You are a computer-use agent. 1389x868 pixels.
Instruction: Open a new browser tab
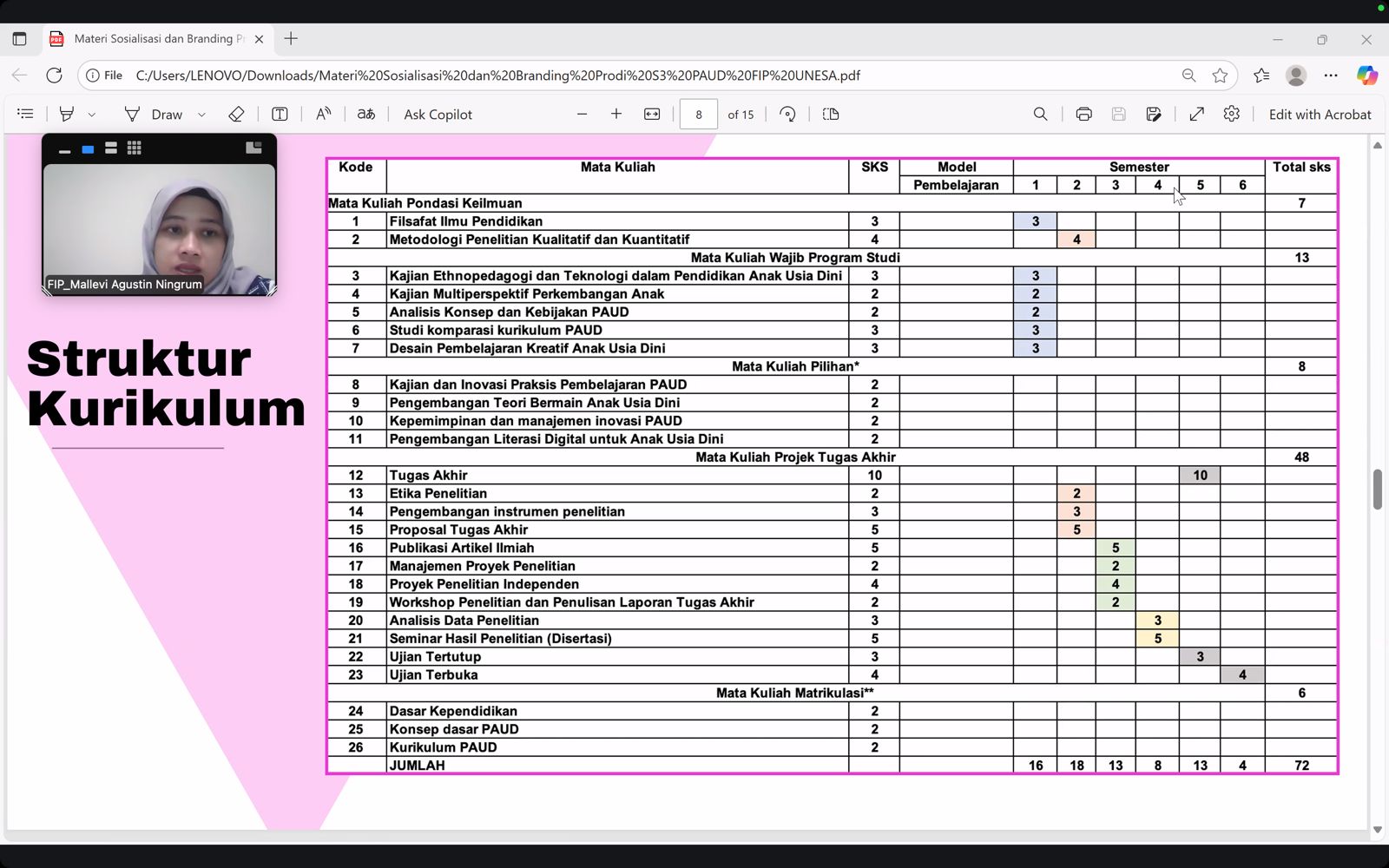pos(291,39)
